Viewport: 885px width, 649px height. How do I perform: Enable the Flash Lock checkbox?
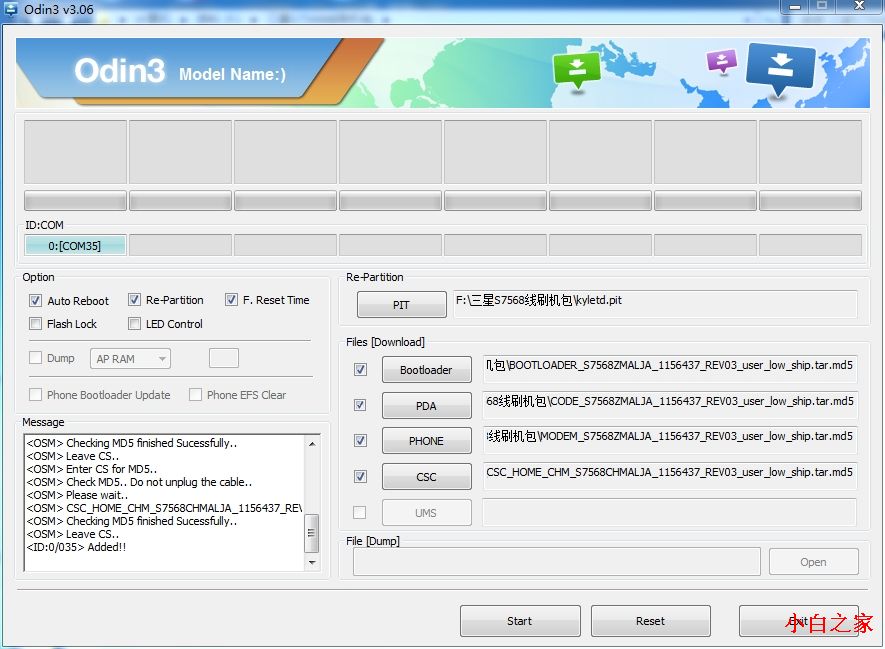pyautogui.click(x=36, y=323)
